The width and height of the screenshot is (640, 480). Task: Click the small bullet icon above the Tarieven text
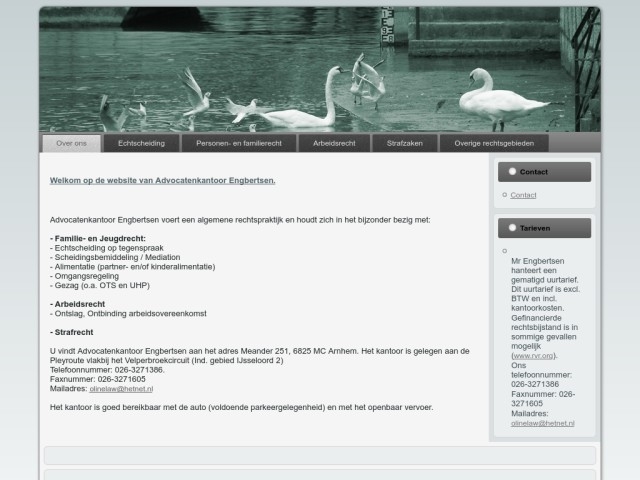[504, 251]
